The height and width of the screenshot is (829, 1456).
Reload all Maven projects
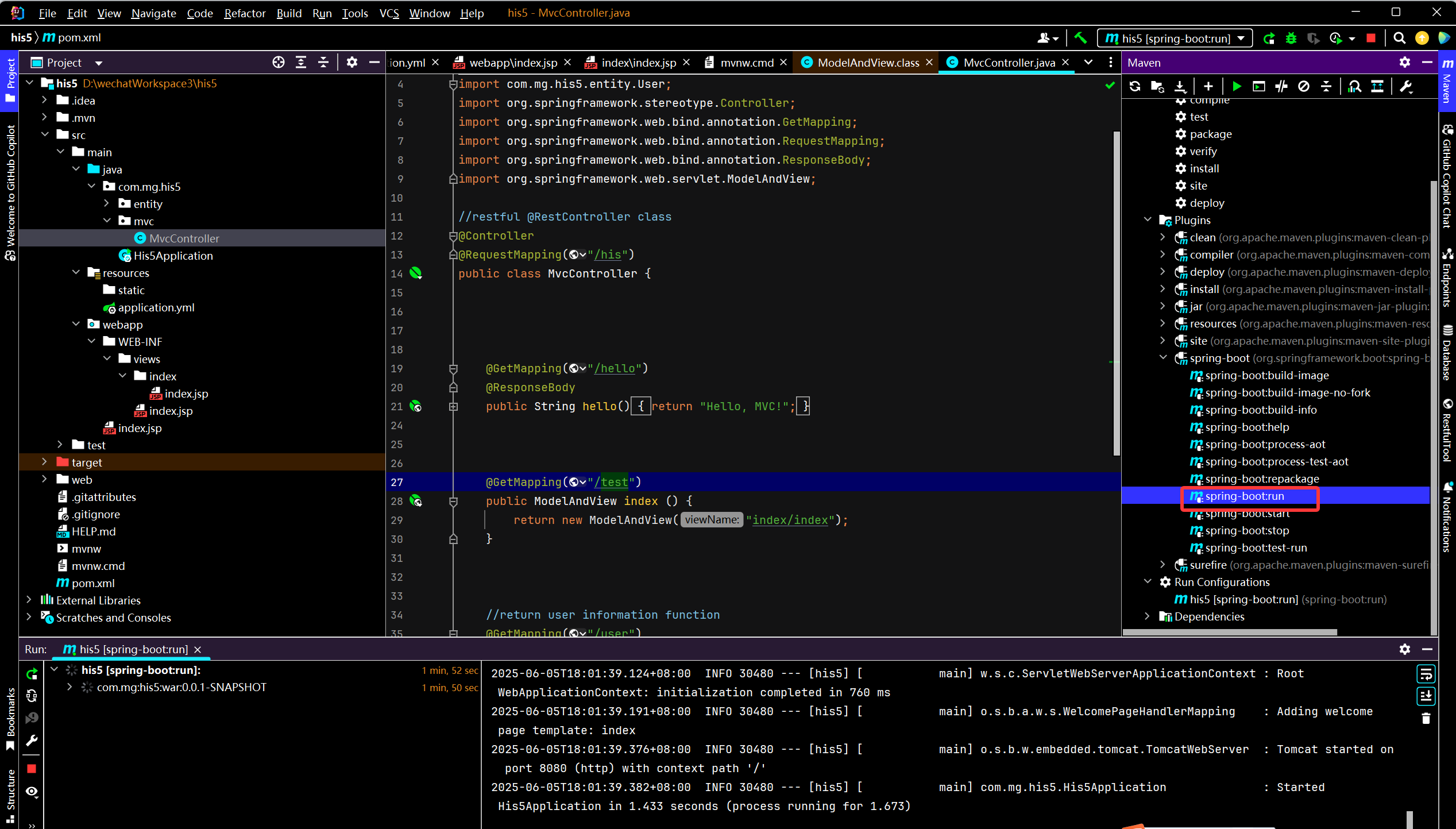[x=1134, y=87]
